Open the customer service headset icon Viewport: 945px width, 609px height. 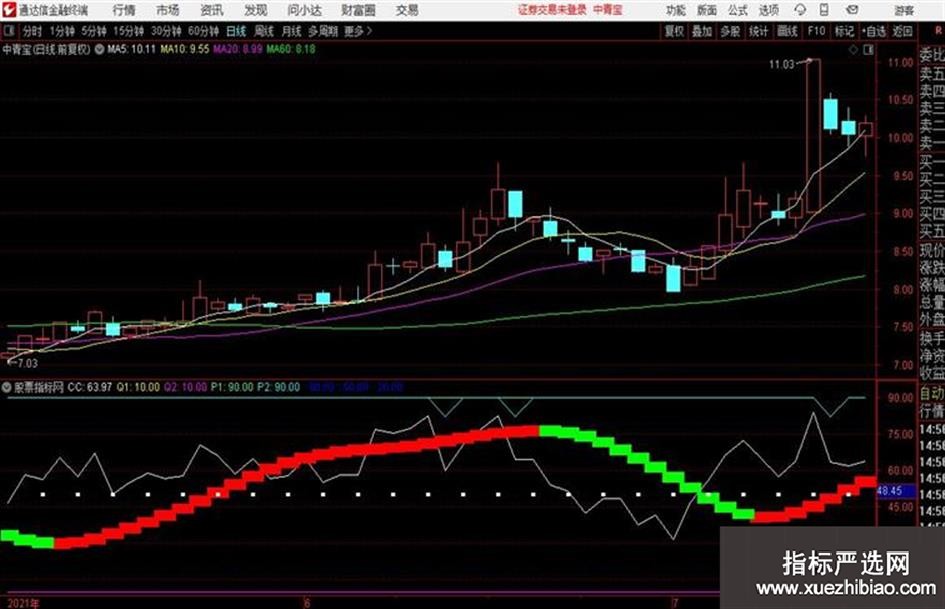(800, 10)
